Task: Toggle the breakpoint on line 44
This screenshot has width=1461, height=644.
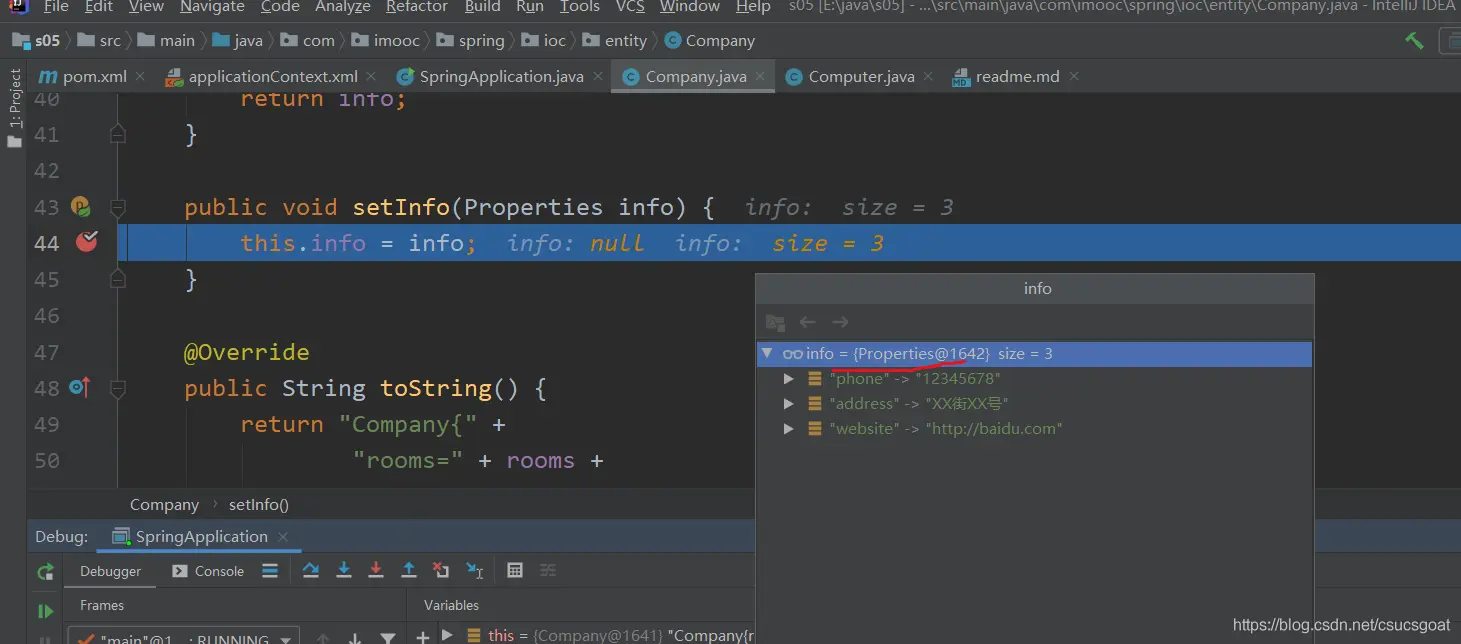Action: pos(87,242)
